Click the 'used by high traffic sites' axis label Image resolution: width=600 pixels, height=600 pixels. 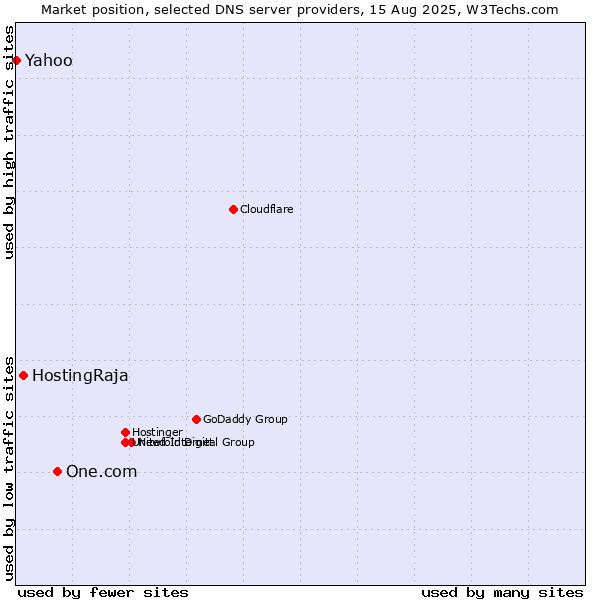(x=8, y=142)
